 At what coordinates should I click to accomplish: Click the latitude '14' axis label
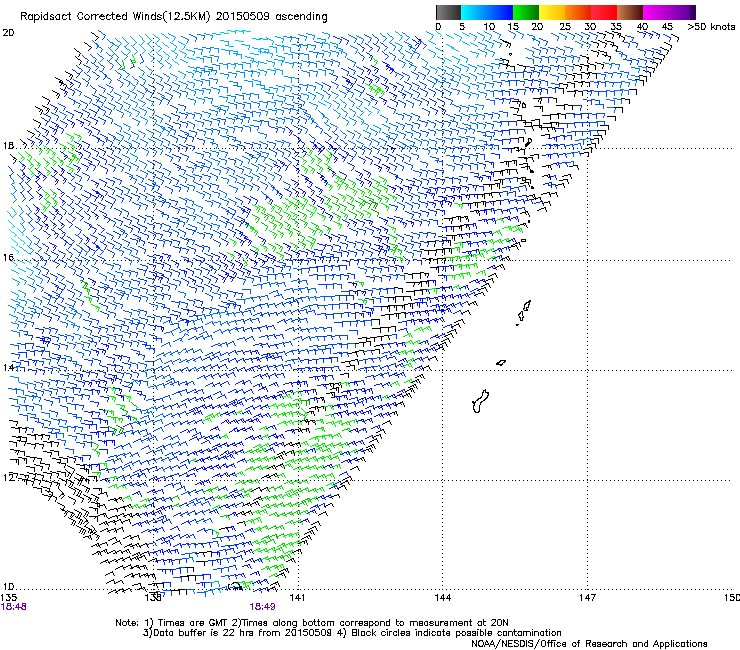pos(8,367)
